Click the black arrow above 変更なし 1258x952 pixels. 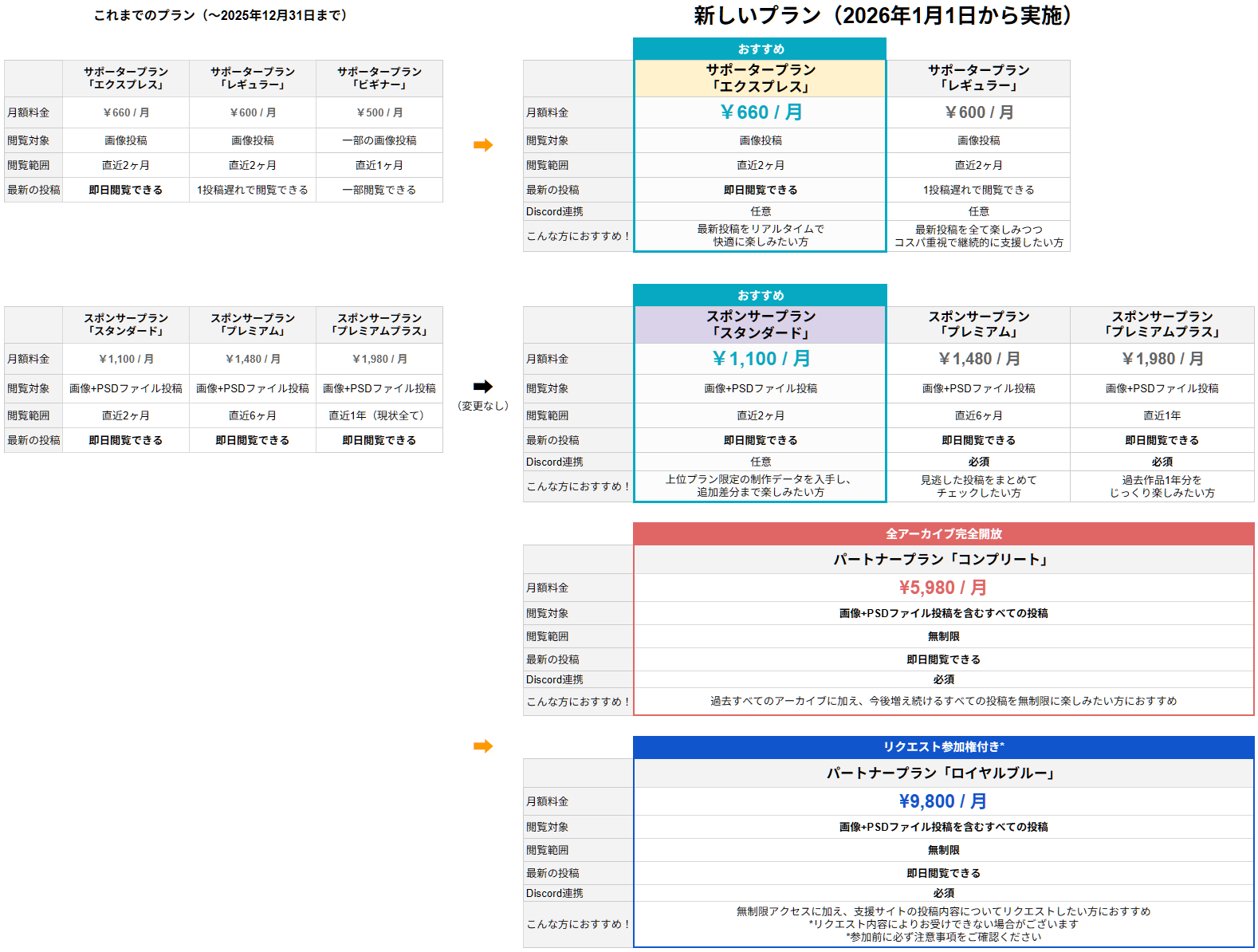click(483, 387)
